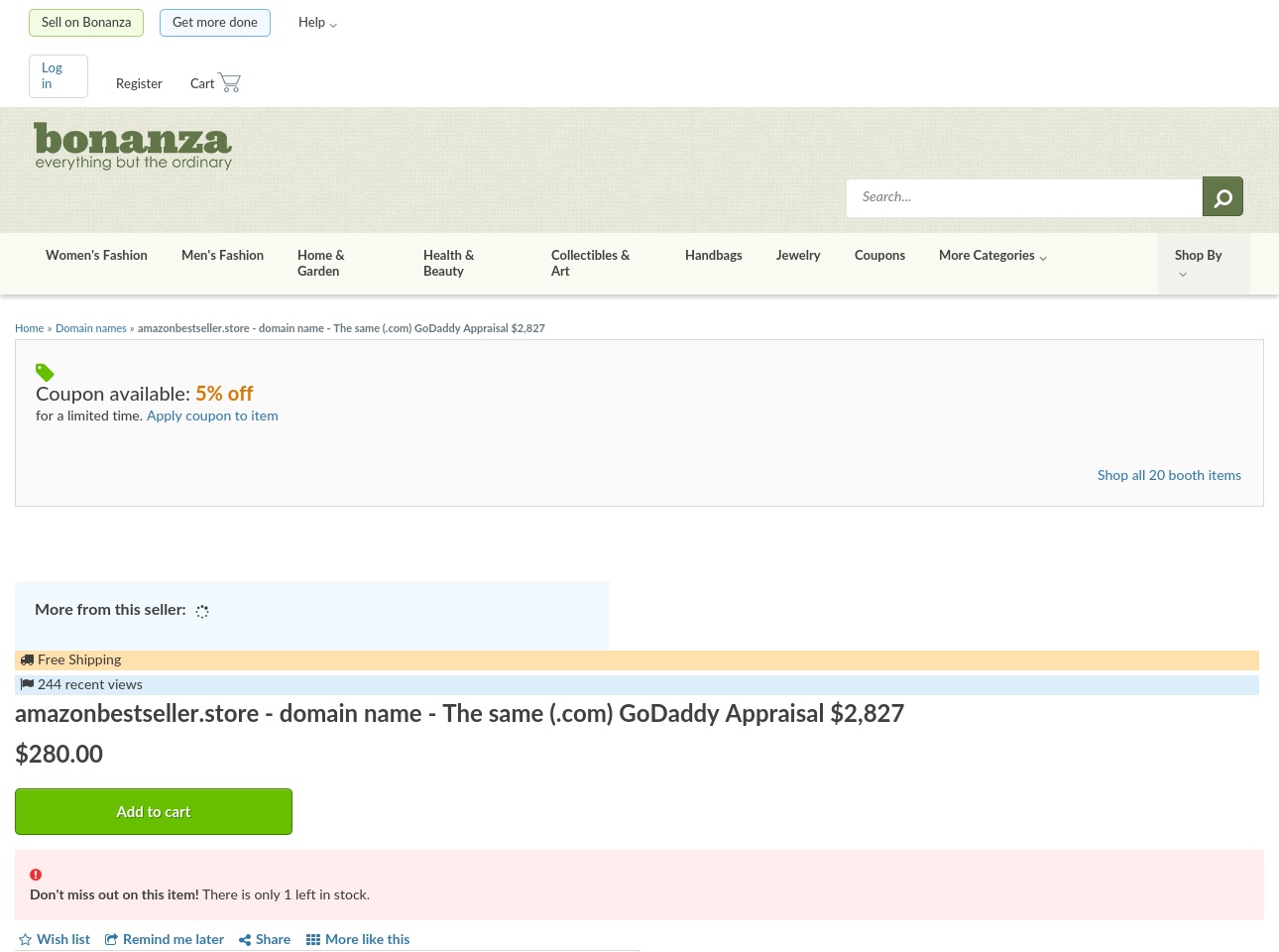
Task: Open the Register link
Action: coord(139,83)
